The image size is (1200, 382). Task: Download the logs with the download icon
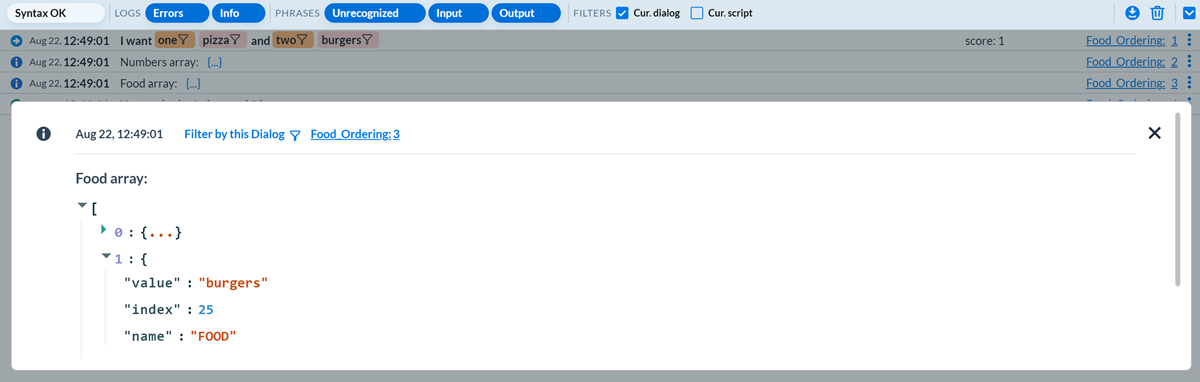[1133, 13]
